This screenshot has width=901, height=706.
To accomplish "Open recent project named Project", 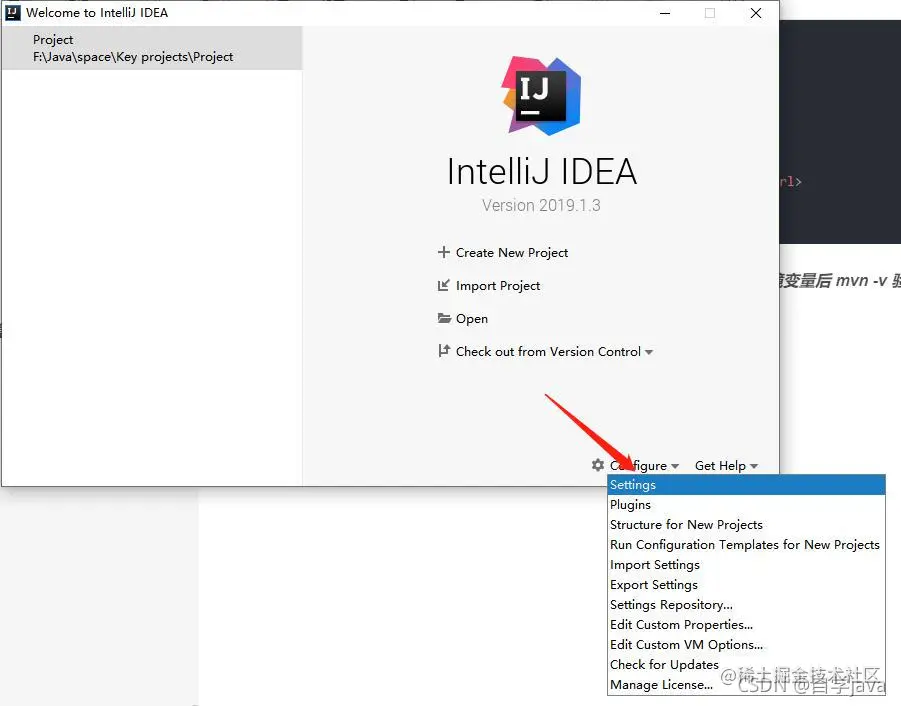I will point(152,48).
